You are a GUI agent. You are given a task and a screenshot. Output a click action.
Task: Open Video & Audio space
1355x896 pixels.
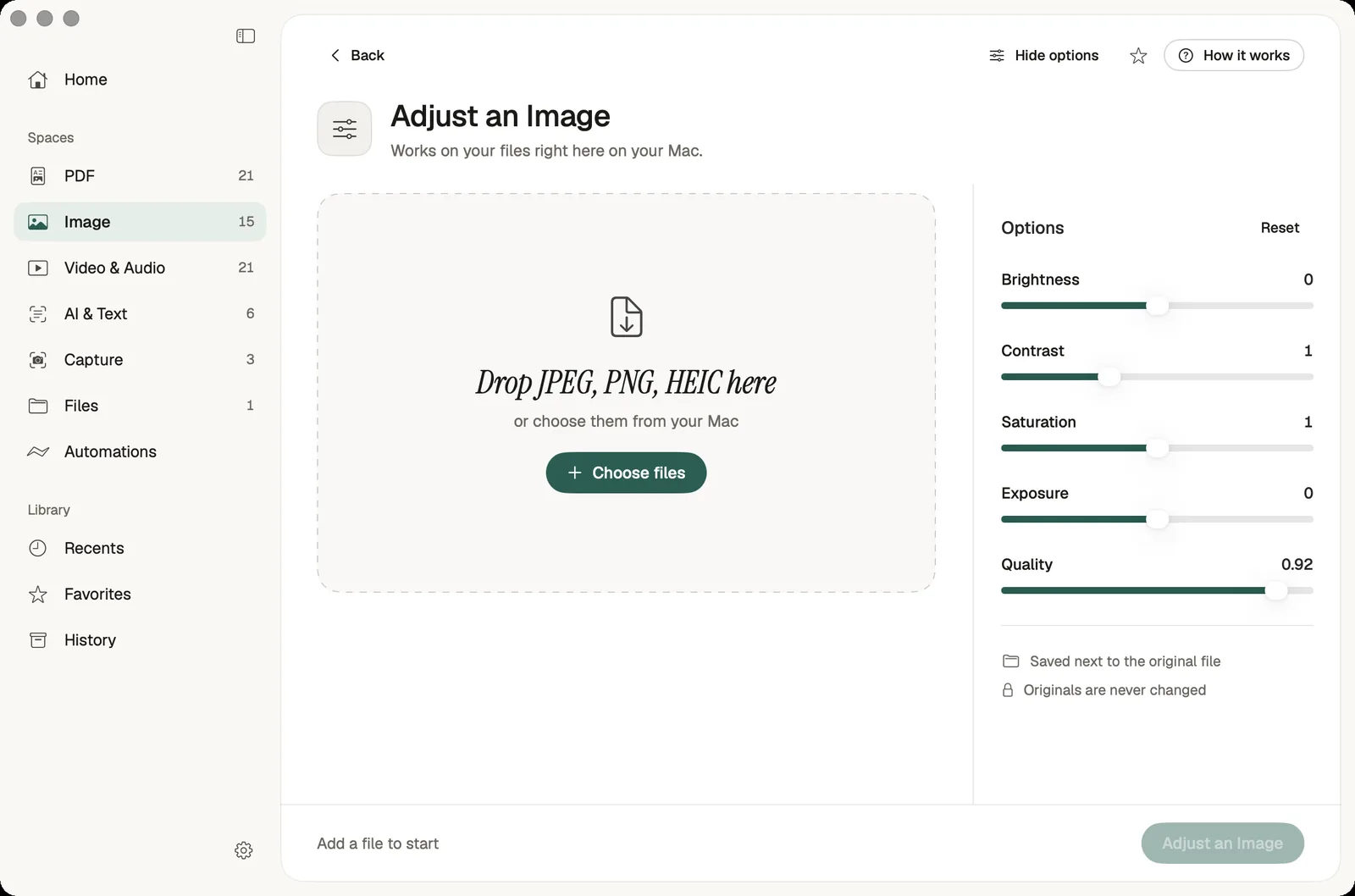(x=140, y=268)
